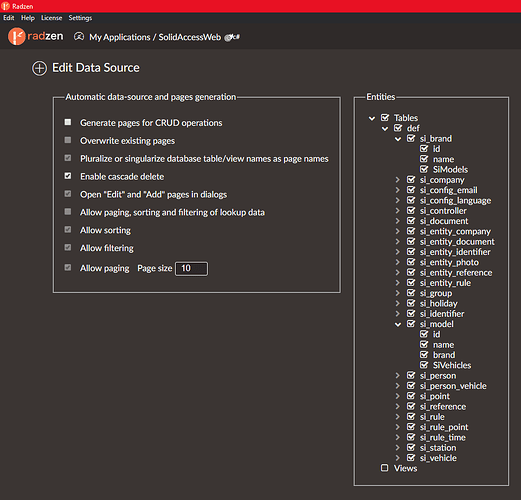Screen dimensions: 521x500
Task: Open the Settings menu
Action: click(80, 18)
